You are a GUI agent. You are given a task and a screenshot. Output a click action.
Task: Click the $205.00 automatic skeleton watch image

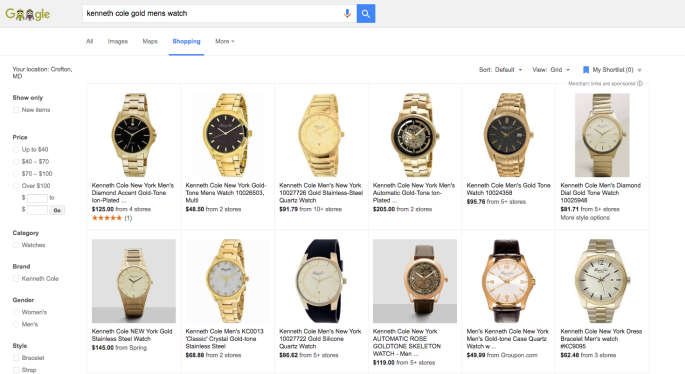point(415,134)
